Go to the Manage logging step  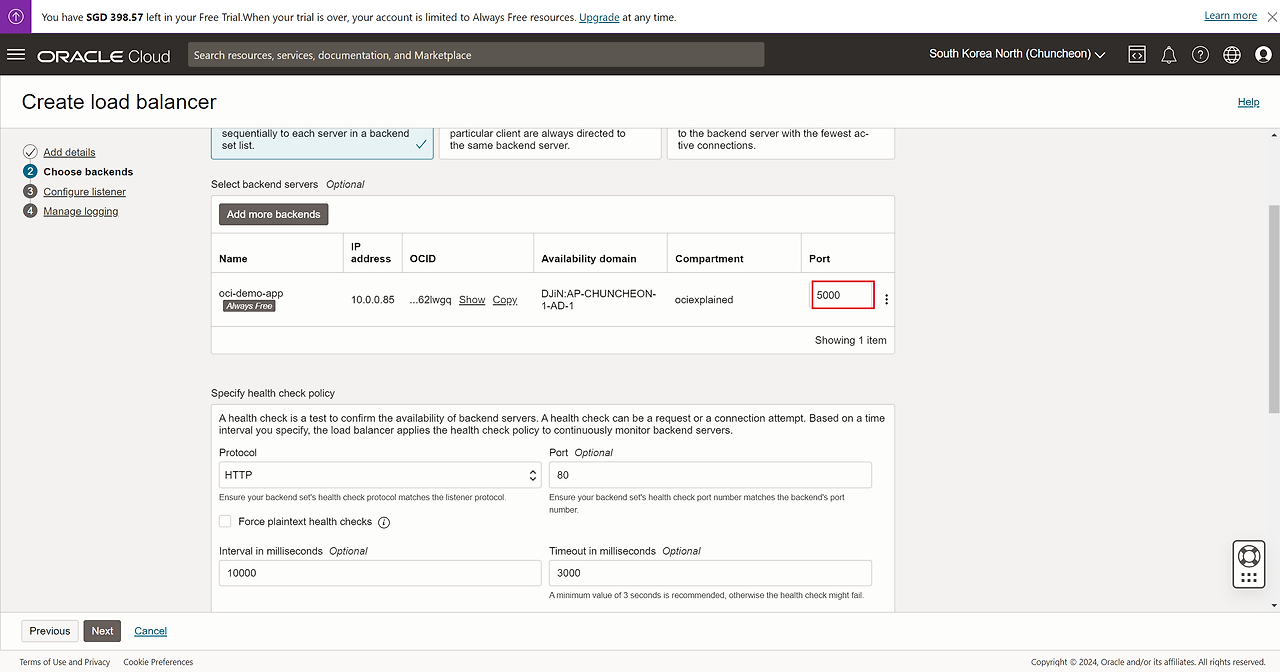[x=80, y=211]
